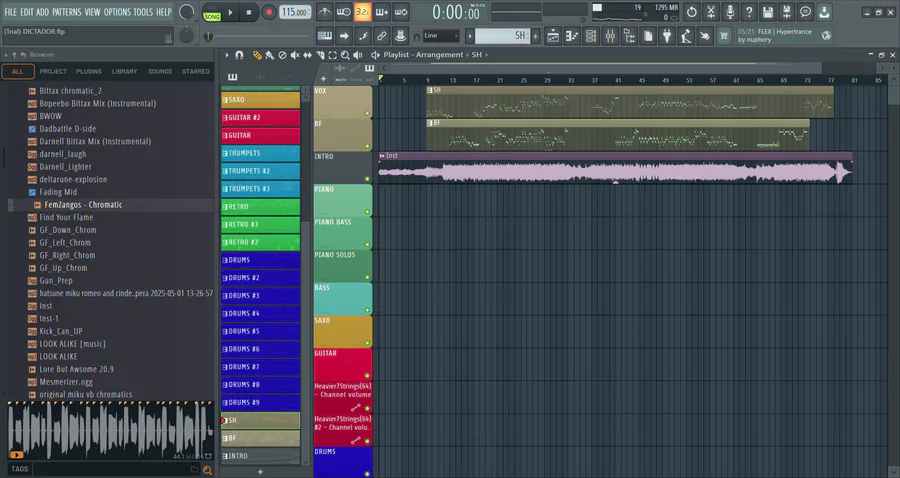Toggle the playlist snap magnet

[x=239, y=55]
